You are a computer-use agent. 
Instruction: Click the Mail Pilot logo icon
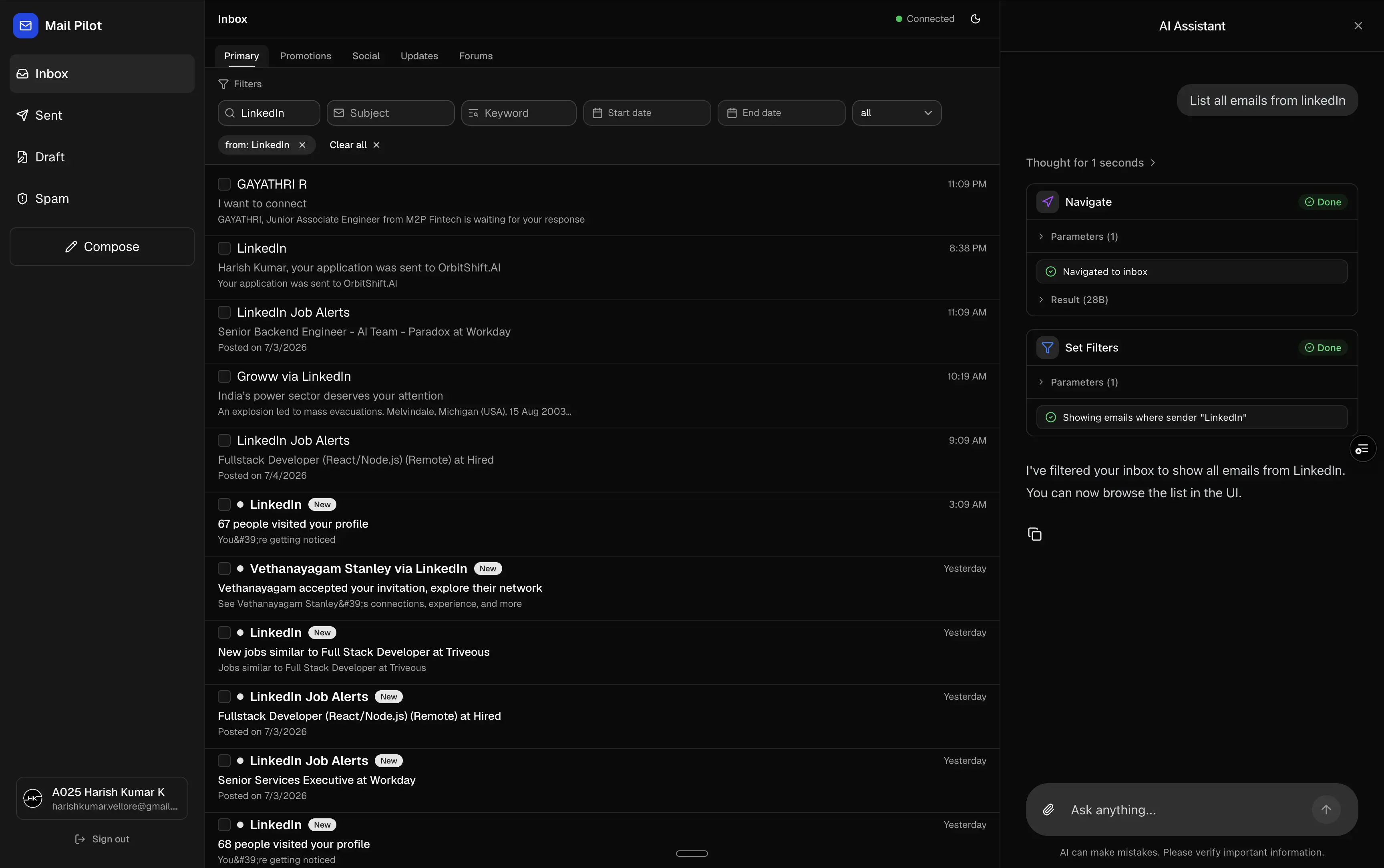[25, 26]
